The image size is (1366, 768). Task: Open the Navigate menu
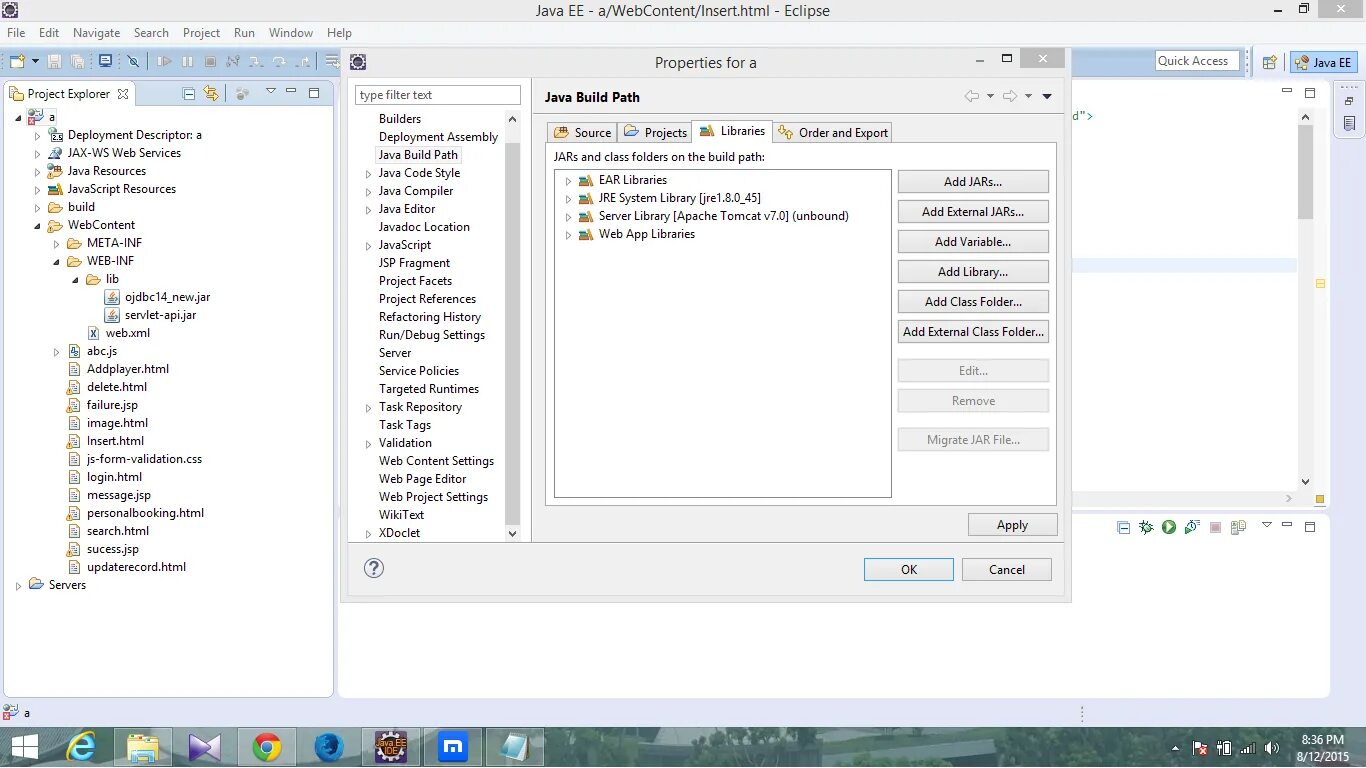pos(96,33)
